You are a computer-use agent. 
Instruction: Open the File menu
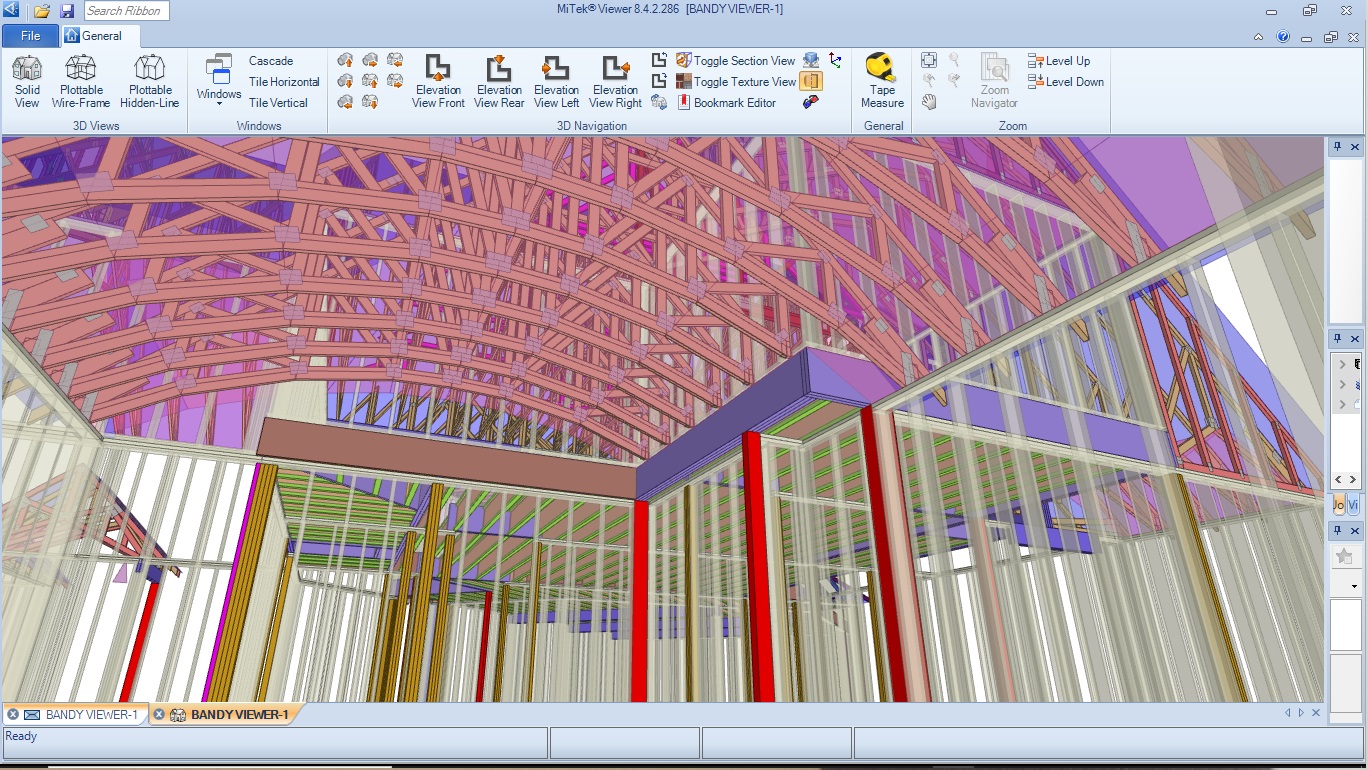click(30, 36)
